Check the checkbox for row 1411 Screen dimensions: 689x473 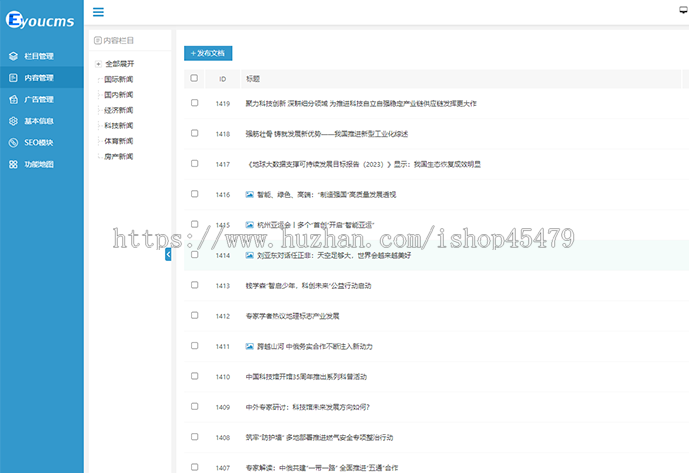(x=195, y=345)
